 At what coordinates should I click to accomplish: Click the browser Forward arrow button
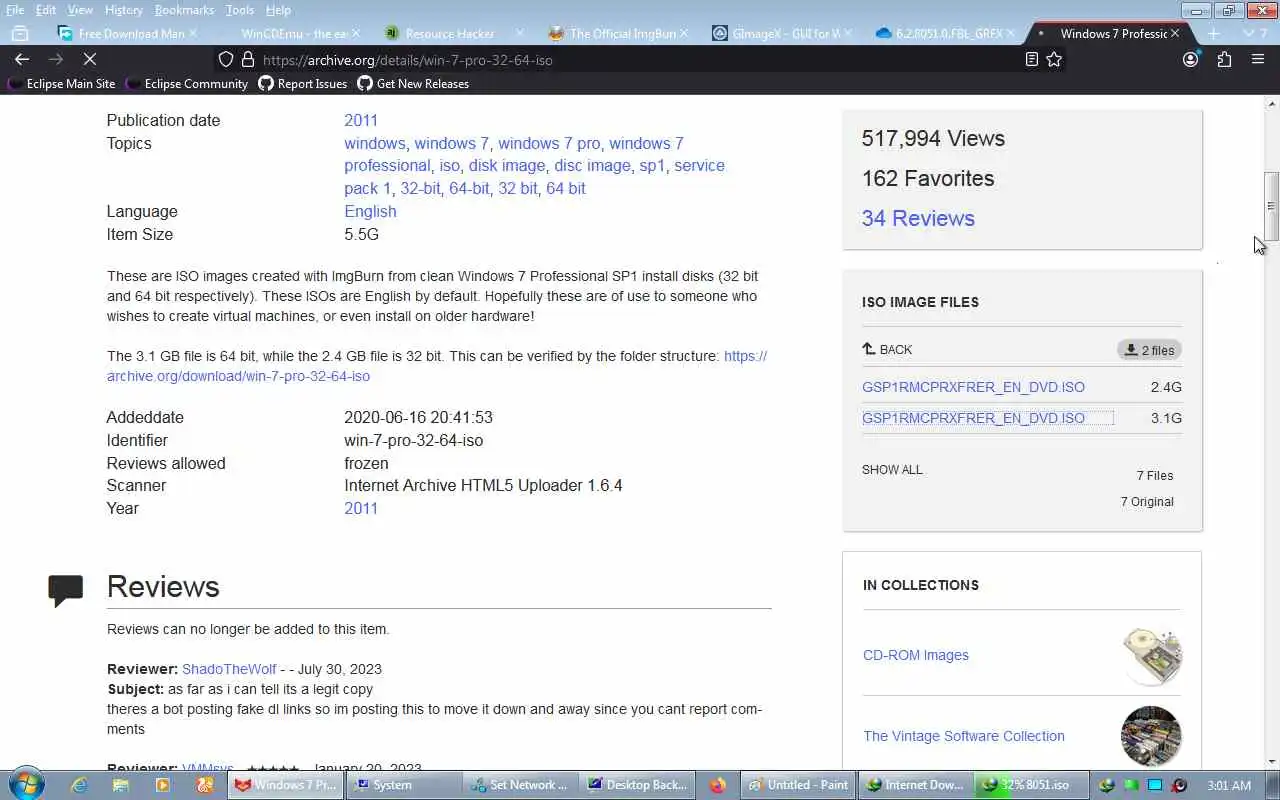coord(55,60)
